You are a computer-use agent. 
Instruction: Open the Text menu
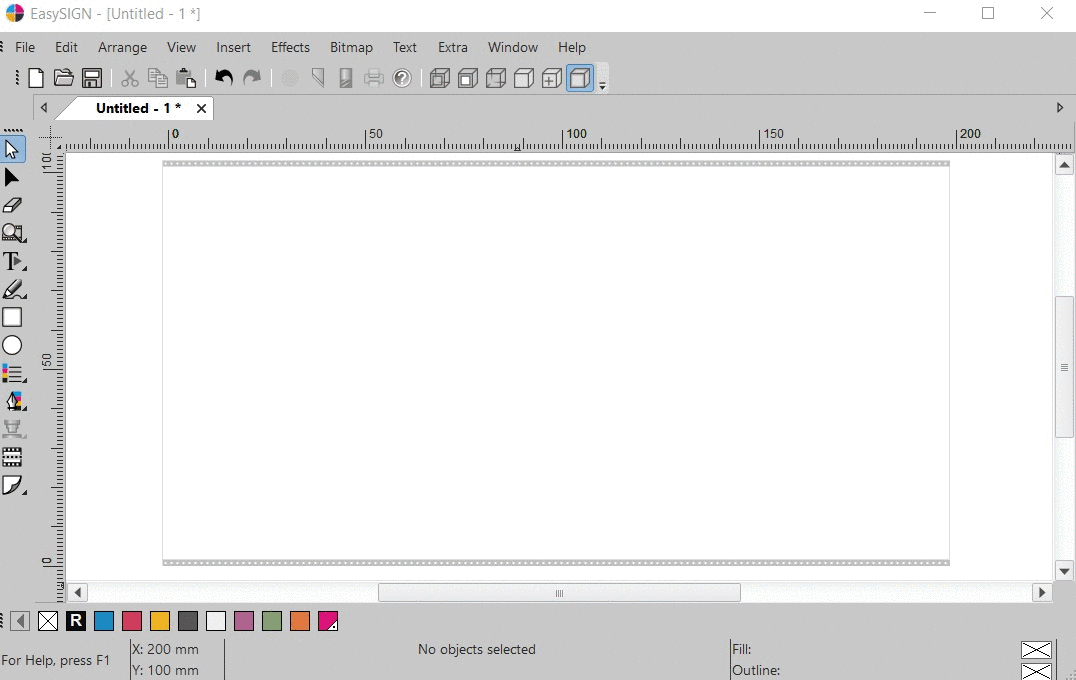tap(404, 47)
